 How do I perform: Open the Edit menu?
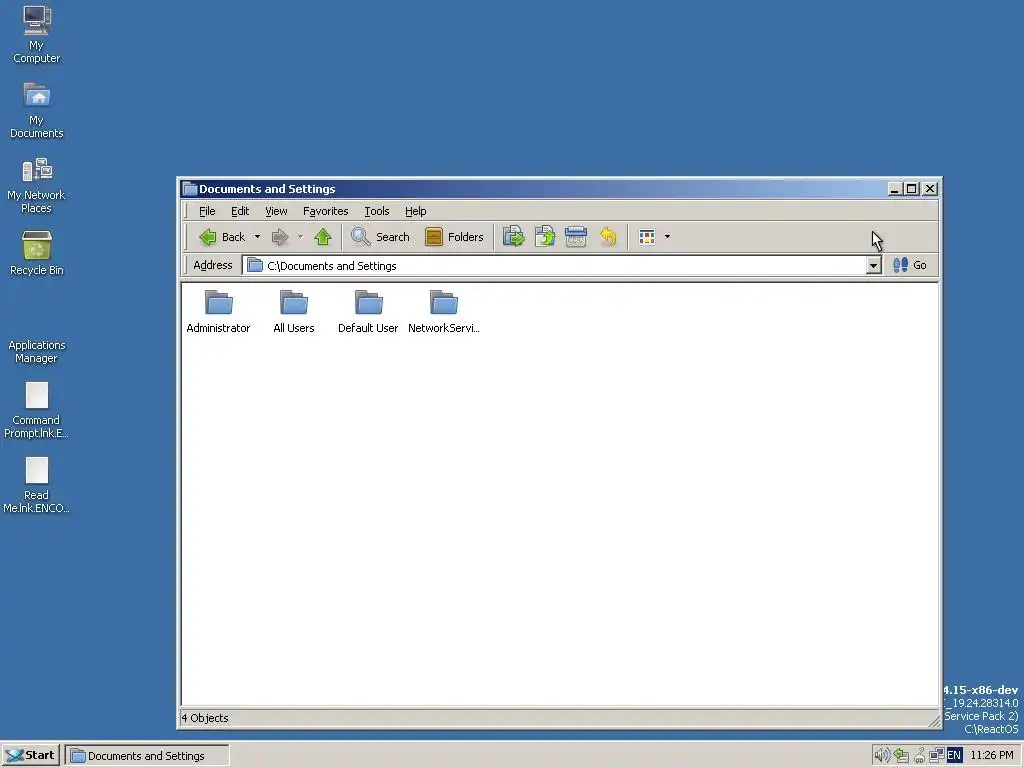coord(240,211)
